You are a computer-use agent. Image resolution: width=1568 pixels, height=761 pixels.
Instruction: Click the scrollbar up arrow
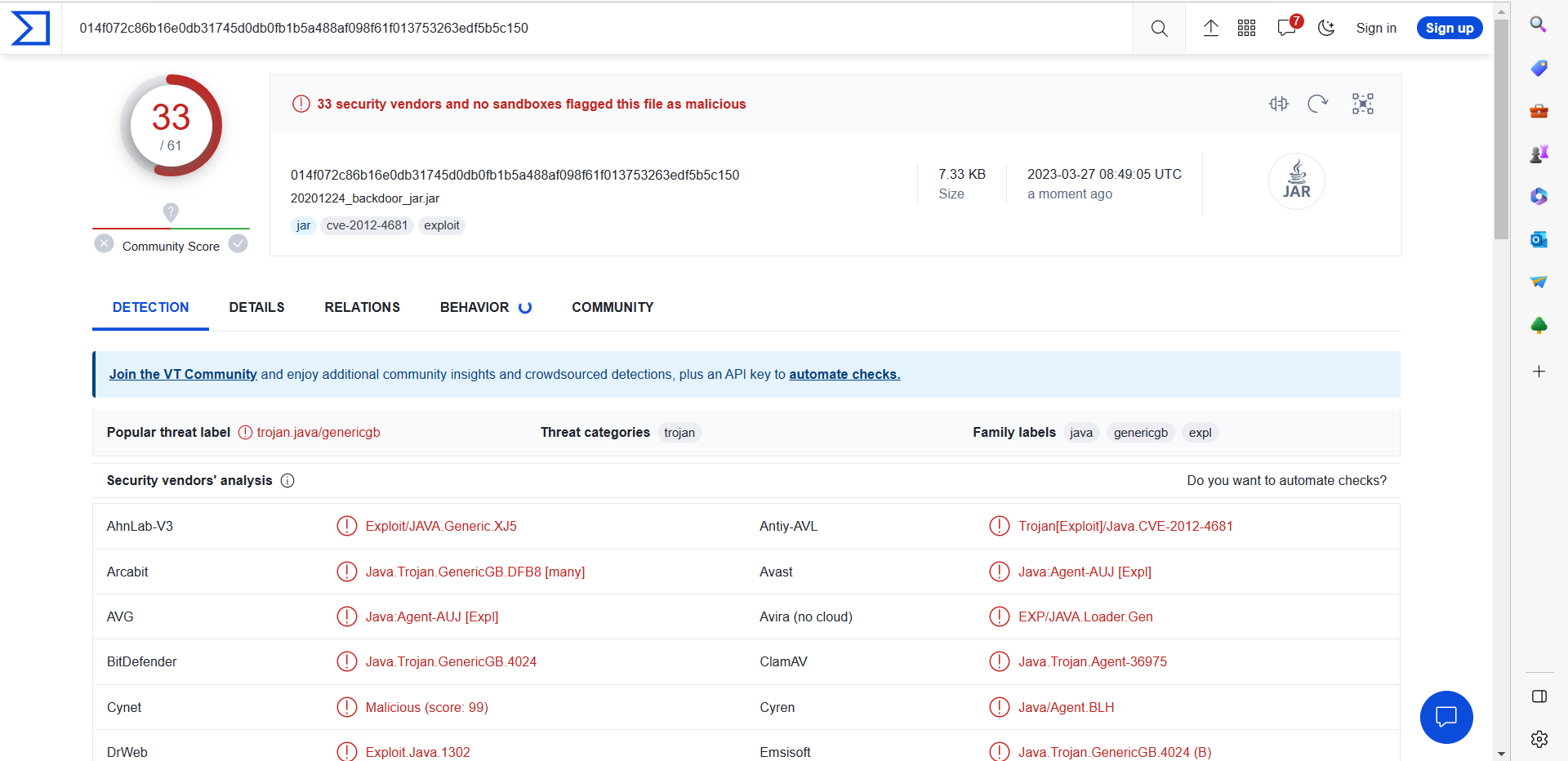(1501, 11)
